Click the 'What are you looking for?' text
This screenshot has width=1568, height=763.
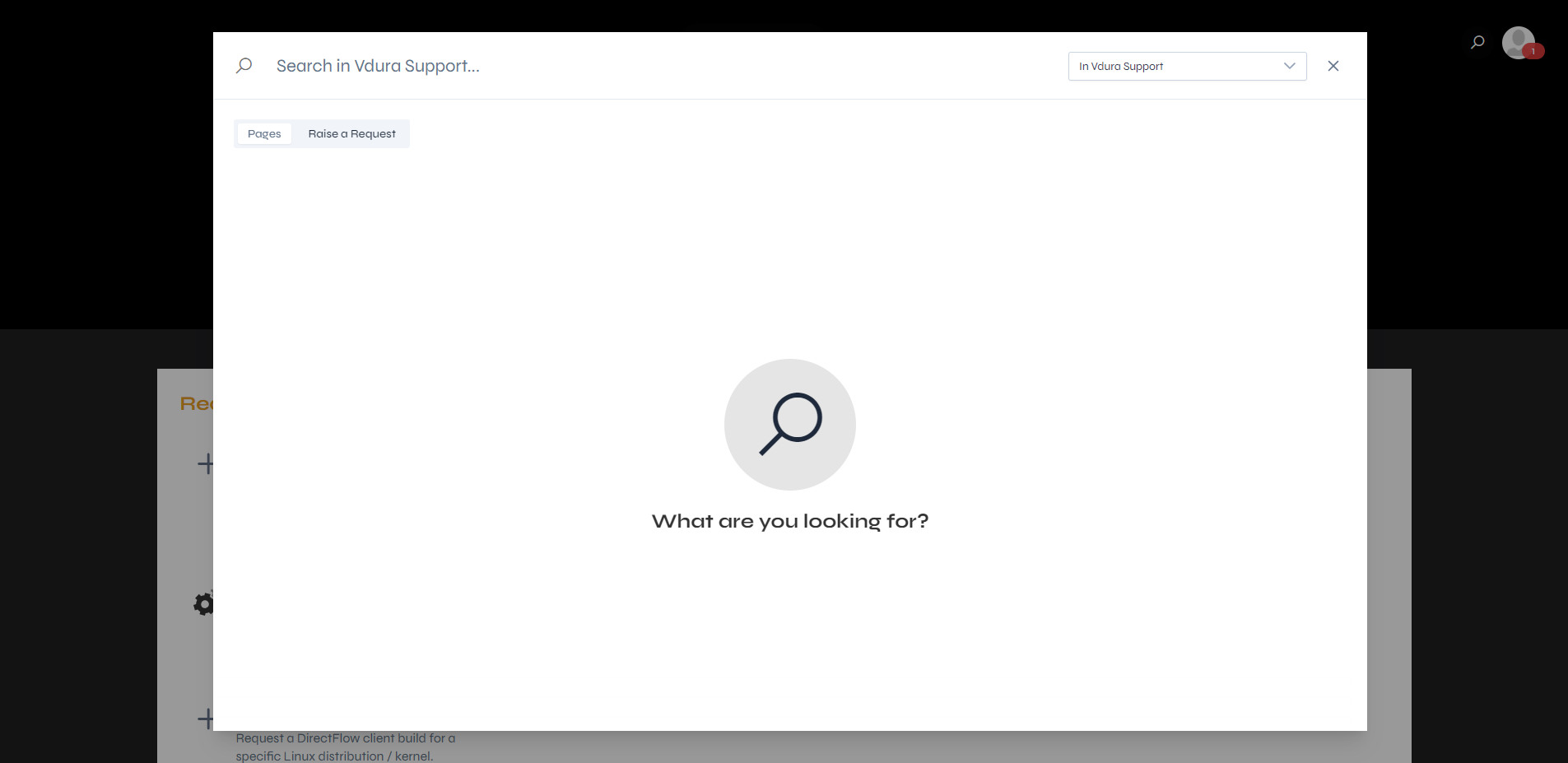tap(790, 521)
